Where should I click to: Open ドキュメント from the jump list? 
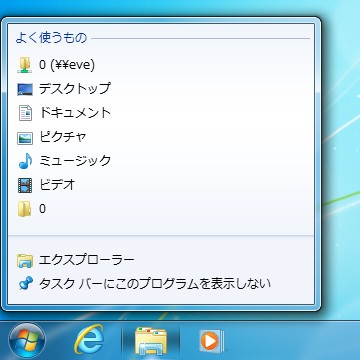coord(161,113)
